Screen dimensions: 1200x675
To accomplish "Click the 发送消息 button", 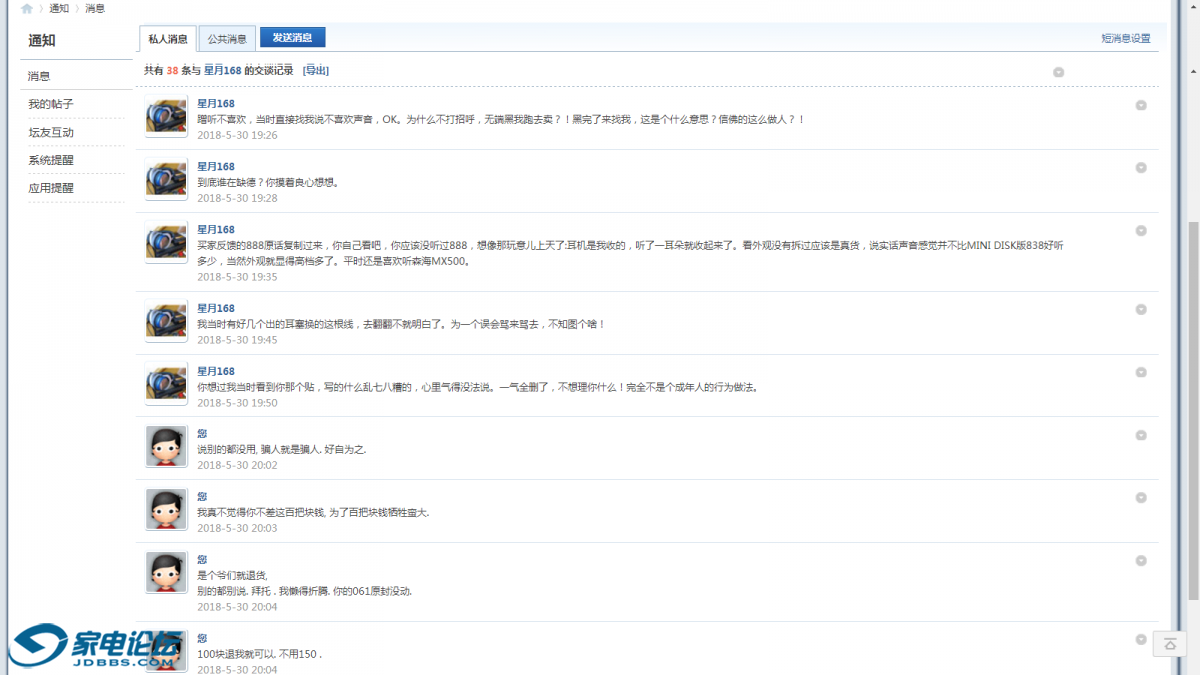I will click(x=292, y=38).
